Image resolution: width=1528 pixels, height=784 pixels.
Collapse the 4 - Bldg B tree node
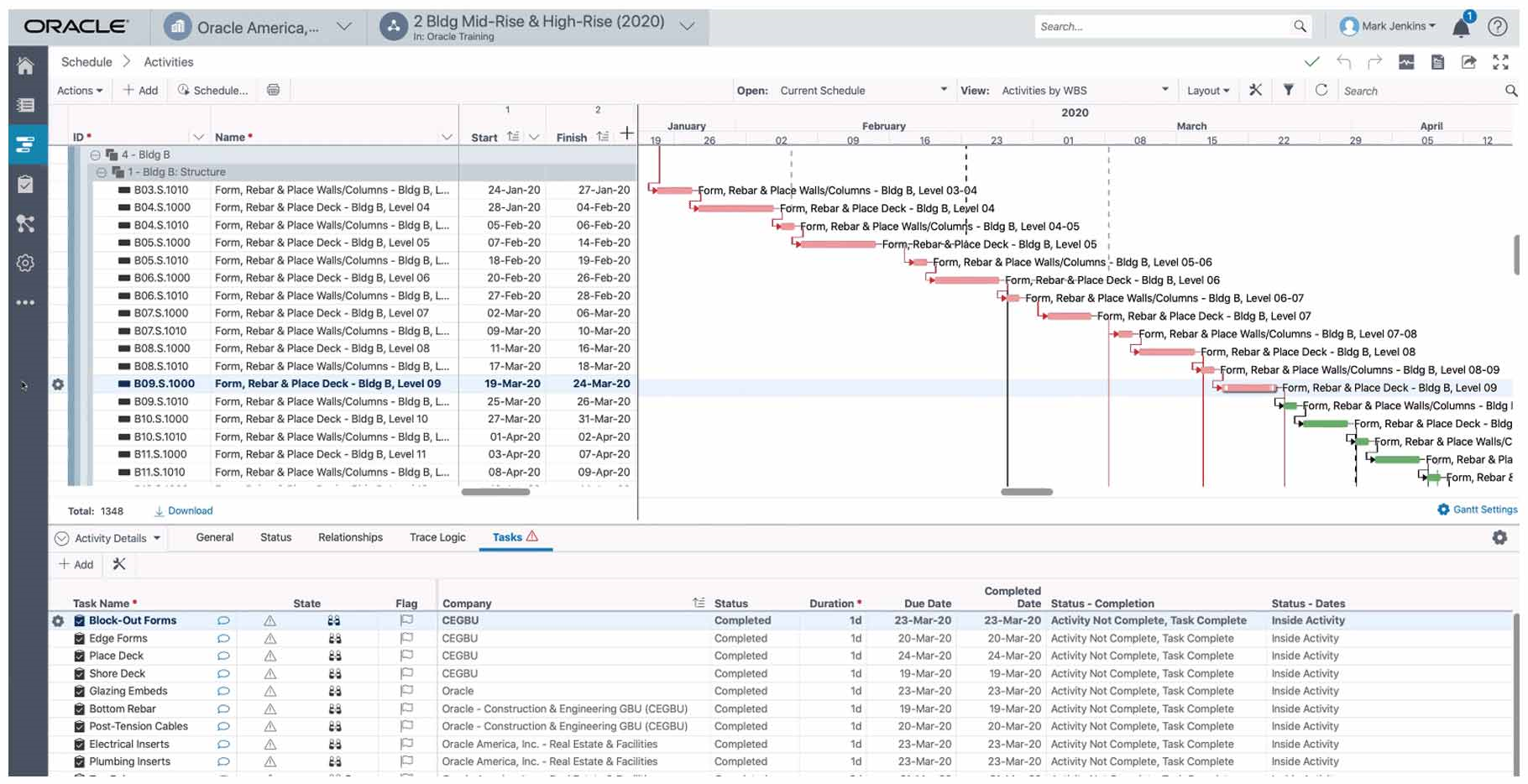click(95, 154)
